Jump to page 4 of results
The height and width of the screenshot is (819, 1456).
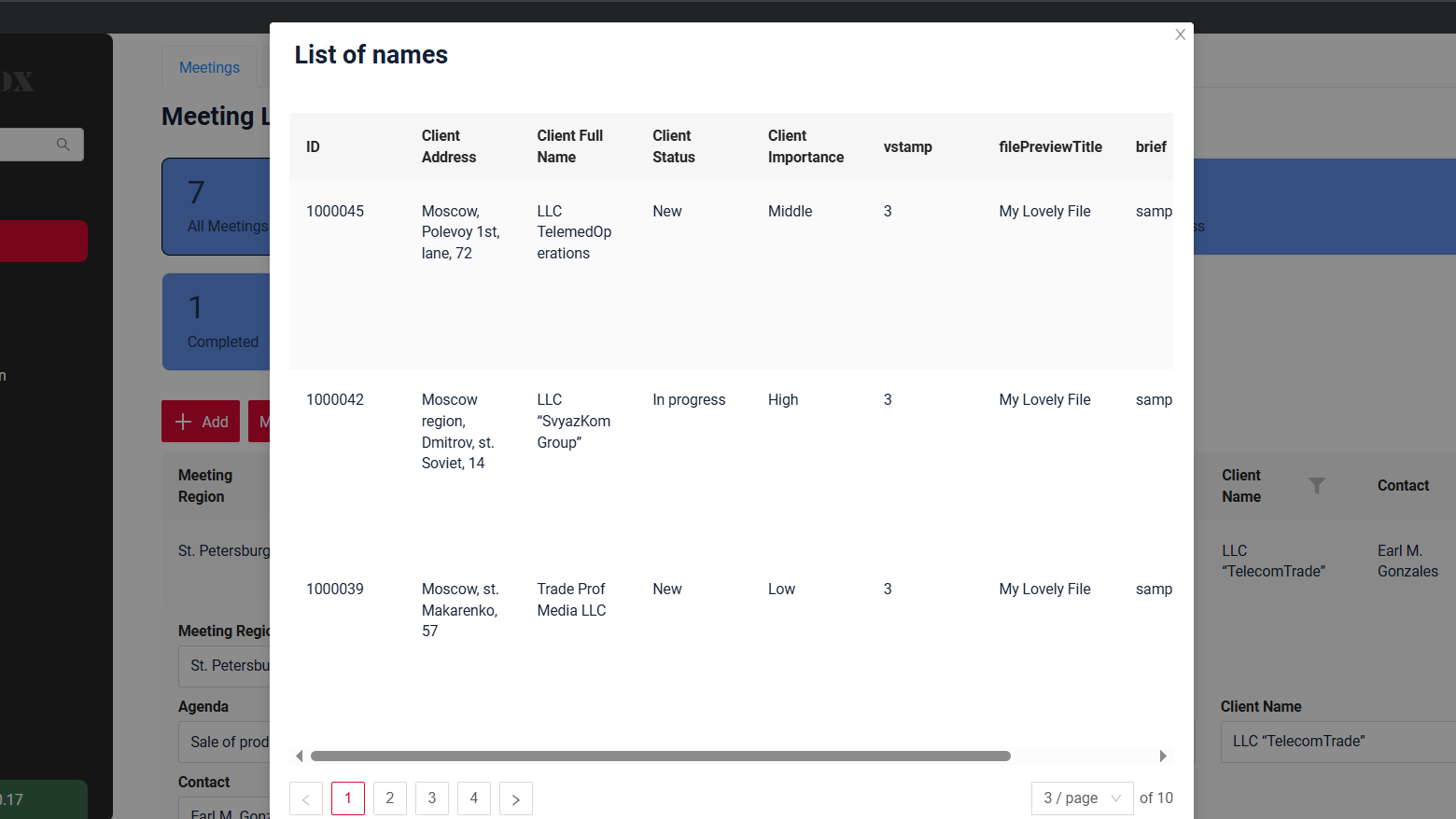click(x=474, y=798)
